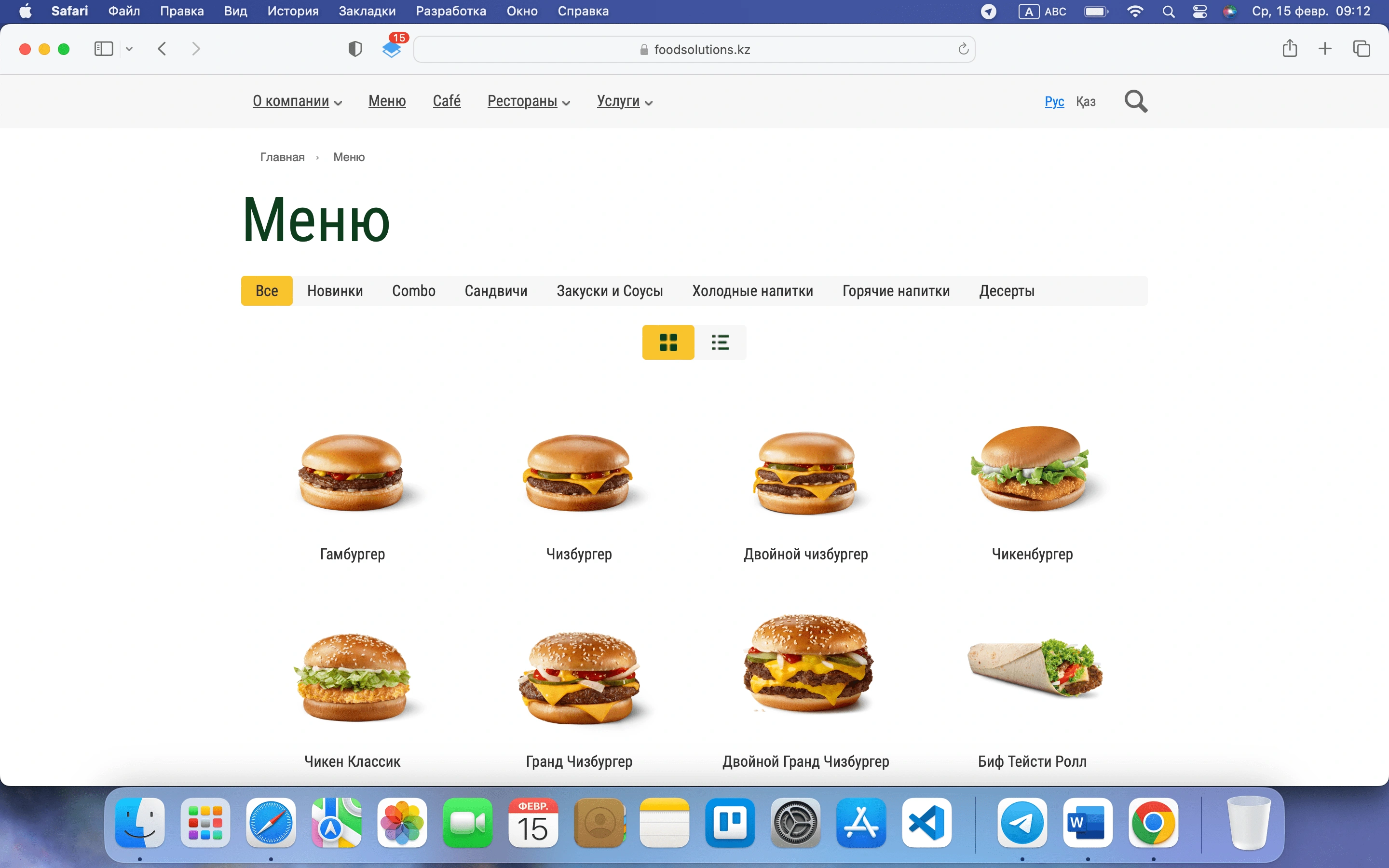The width and height of the screenshot is (1389, 868).
Task: Go forward with Safari forward arrow
Action: pos(196,49)
